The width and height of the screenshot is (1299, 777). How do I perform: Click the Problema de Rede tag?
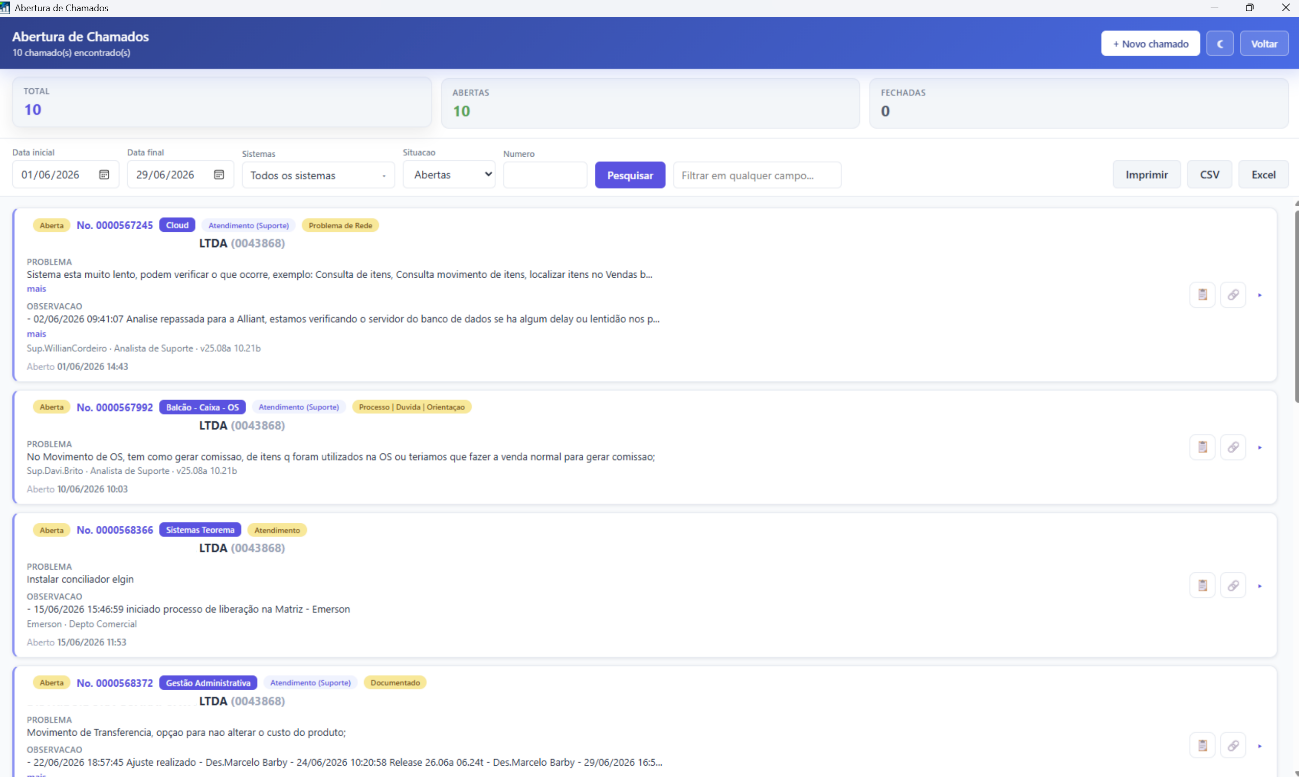340,225
